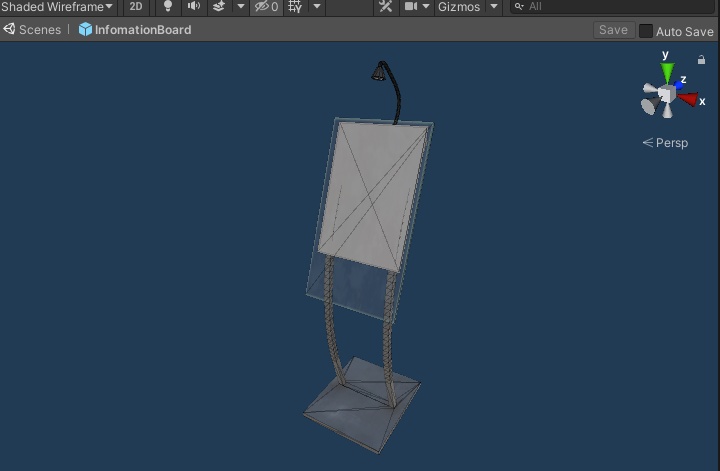This screenshot has width=720, height=471.
Task: Toggle scene lighting with the lightbulb icon
Action: [x=168, y=6]
